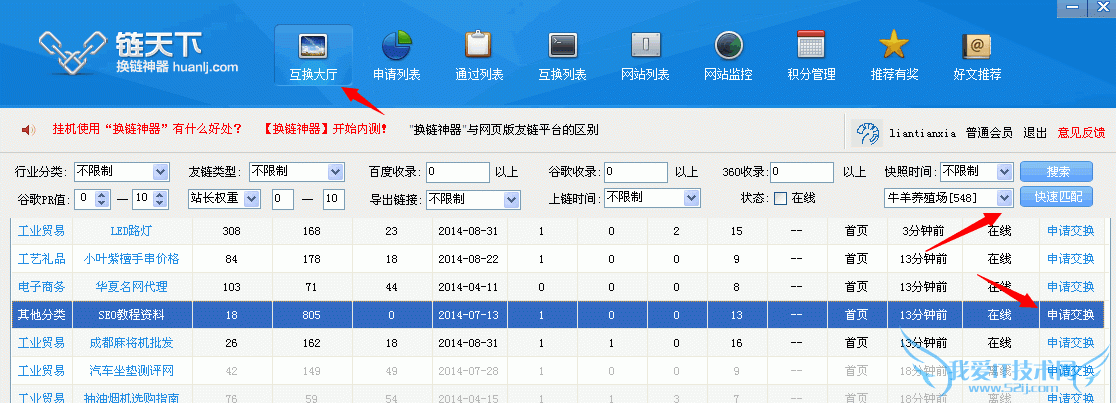The height and width of the screenshot is (403, 1116).
Task: Click the 站长权重 minimum input field
Action: coord(283,199)
